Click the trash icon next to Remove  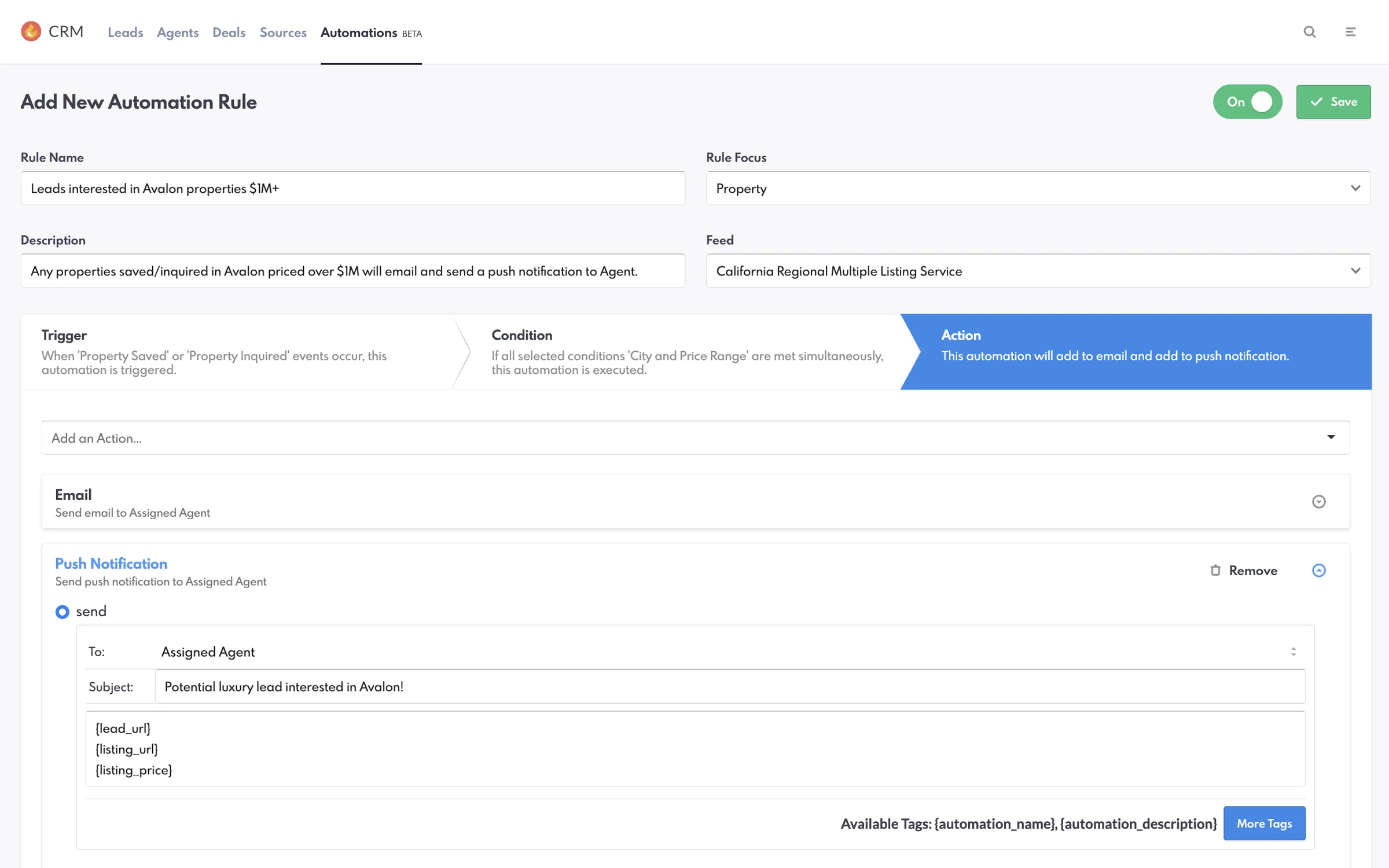pos(1215,571)
